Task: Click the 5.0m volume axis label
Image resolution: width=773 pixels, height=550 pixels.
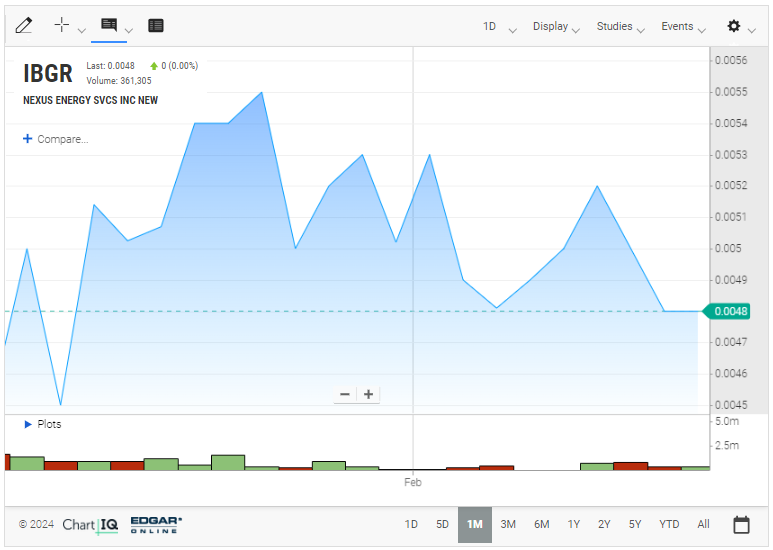Action: pyautogui.click(x=727, y=422)
